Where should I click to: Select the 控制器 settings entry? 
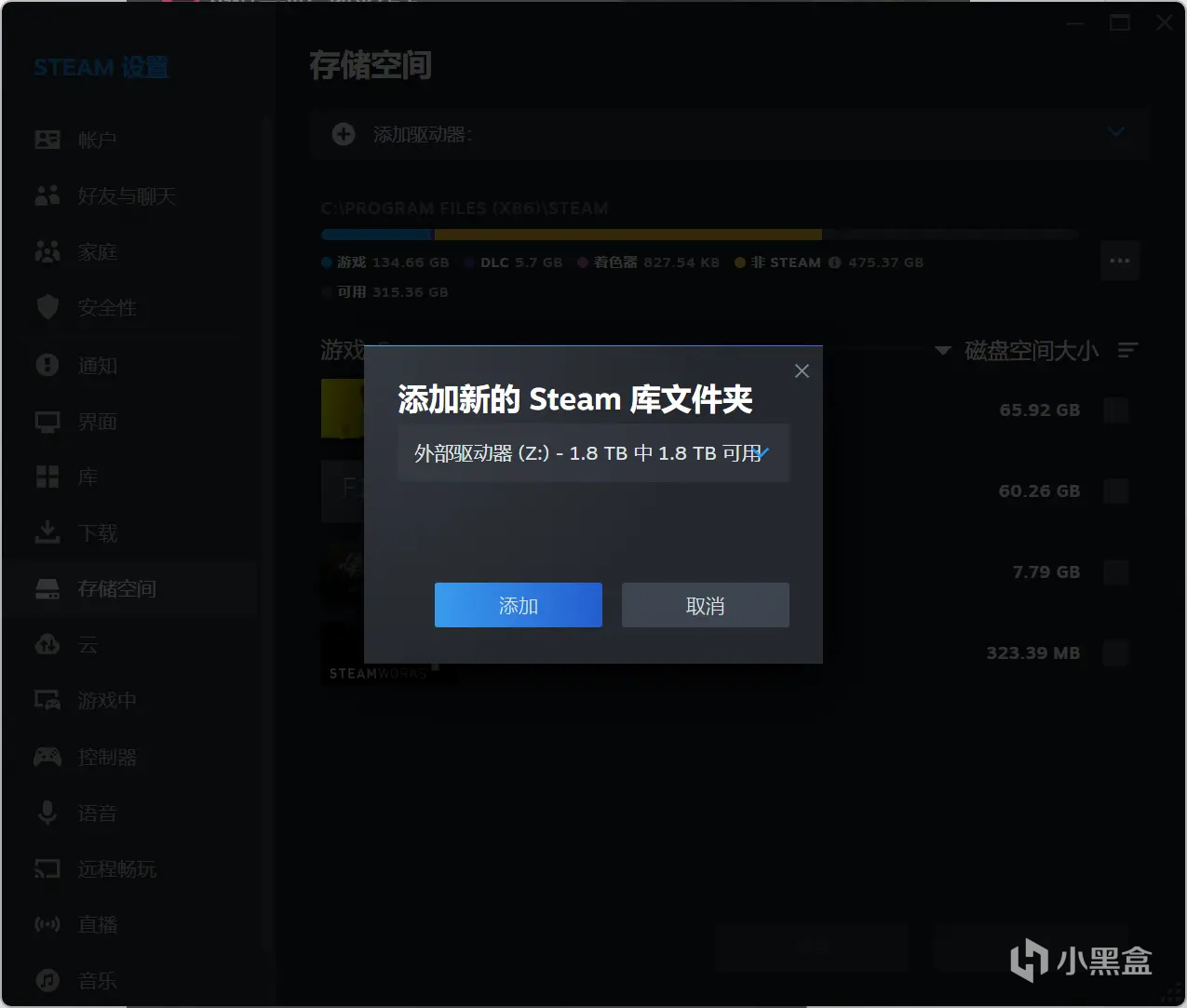[130, 757]
